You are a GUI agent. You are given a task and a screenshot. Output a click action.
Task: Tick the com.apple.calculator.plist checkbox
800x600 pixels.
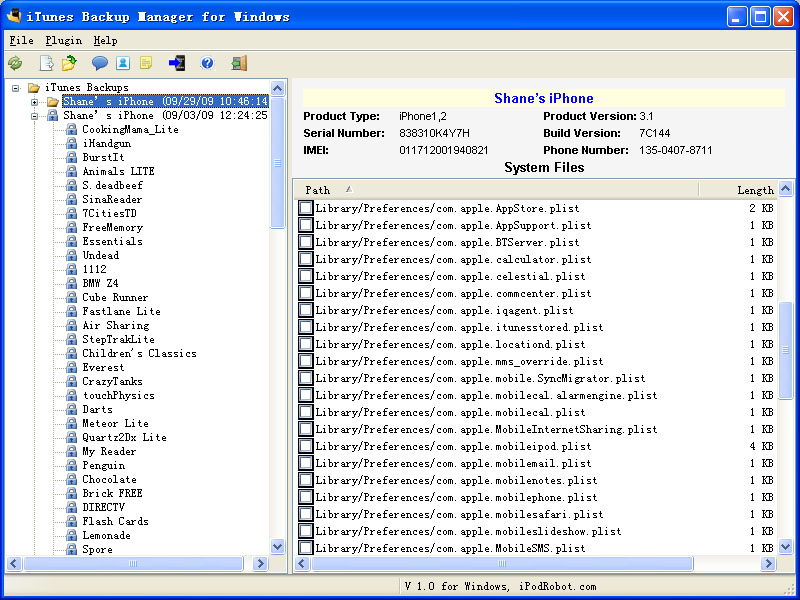[x=306, y=259]
